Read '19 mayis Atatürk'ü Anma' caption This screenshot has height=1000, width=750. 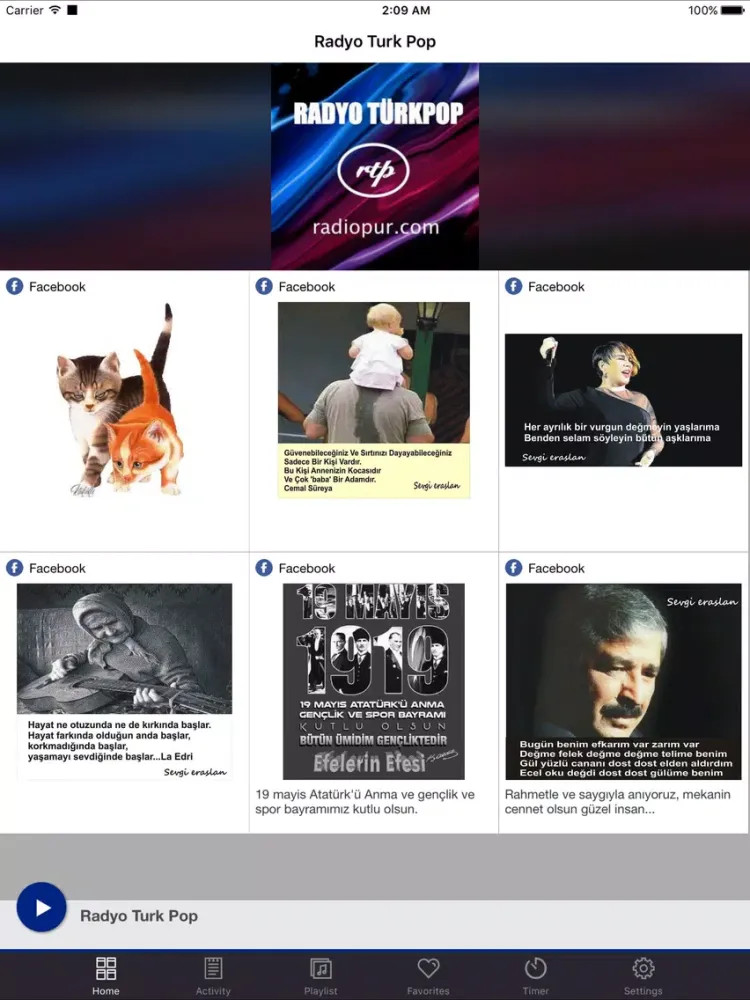[x=365, y=802]
